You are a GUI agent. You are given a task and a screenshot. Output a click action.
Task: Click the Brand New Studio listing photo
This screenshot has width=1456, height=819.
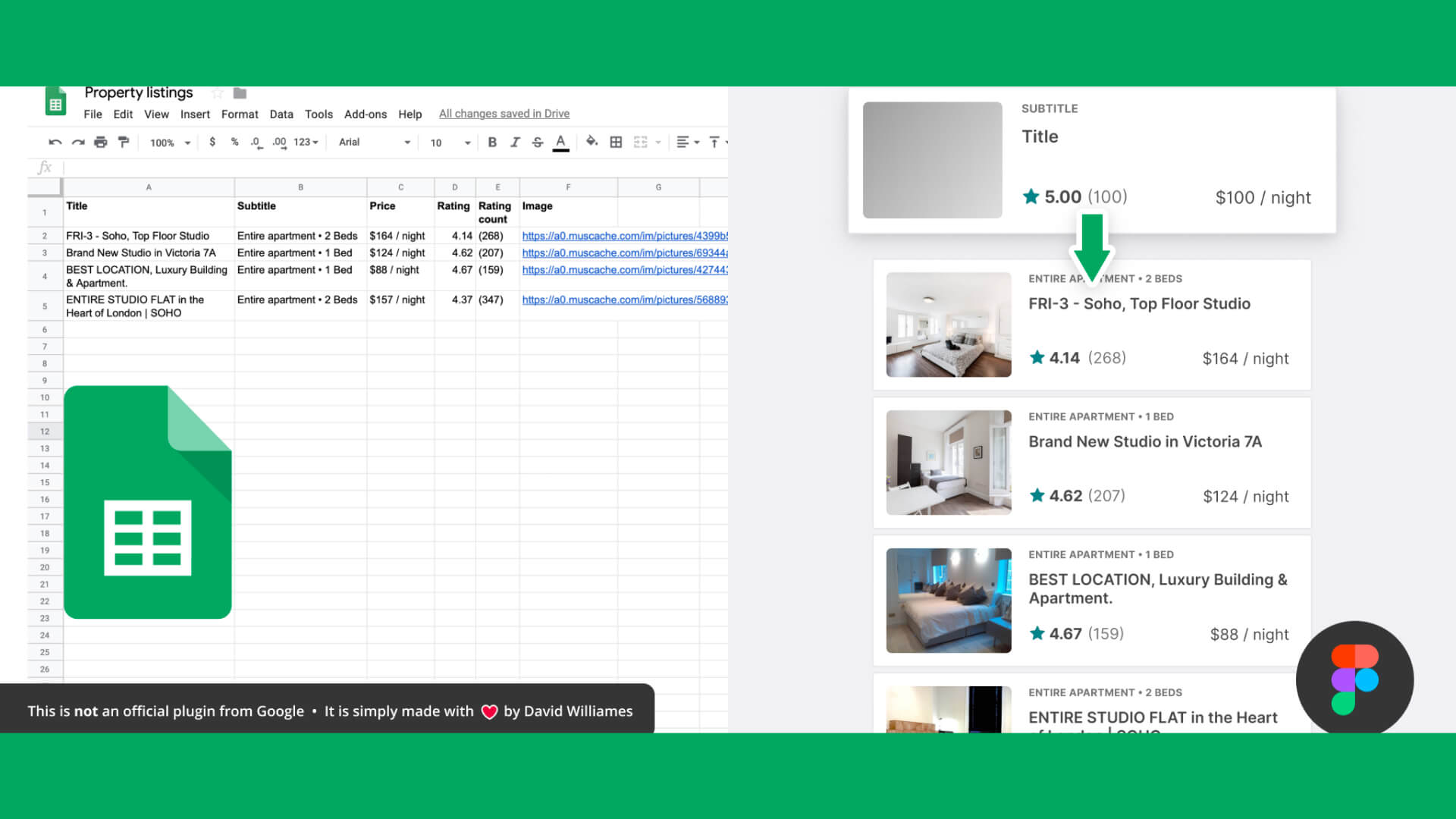pos(949,463)
